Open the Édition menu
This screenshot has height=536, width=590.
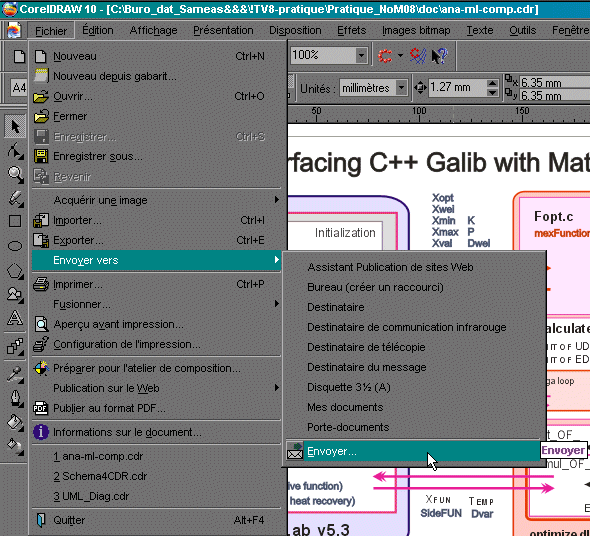tap(97, 30)
